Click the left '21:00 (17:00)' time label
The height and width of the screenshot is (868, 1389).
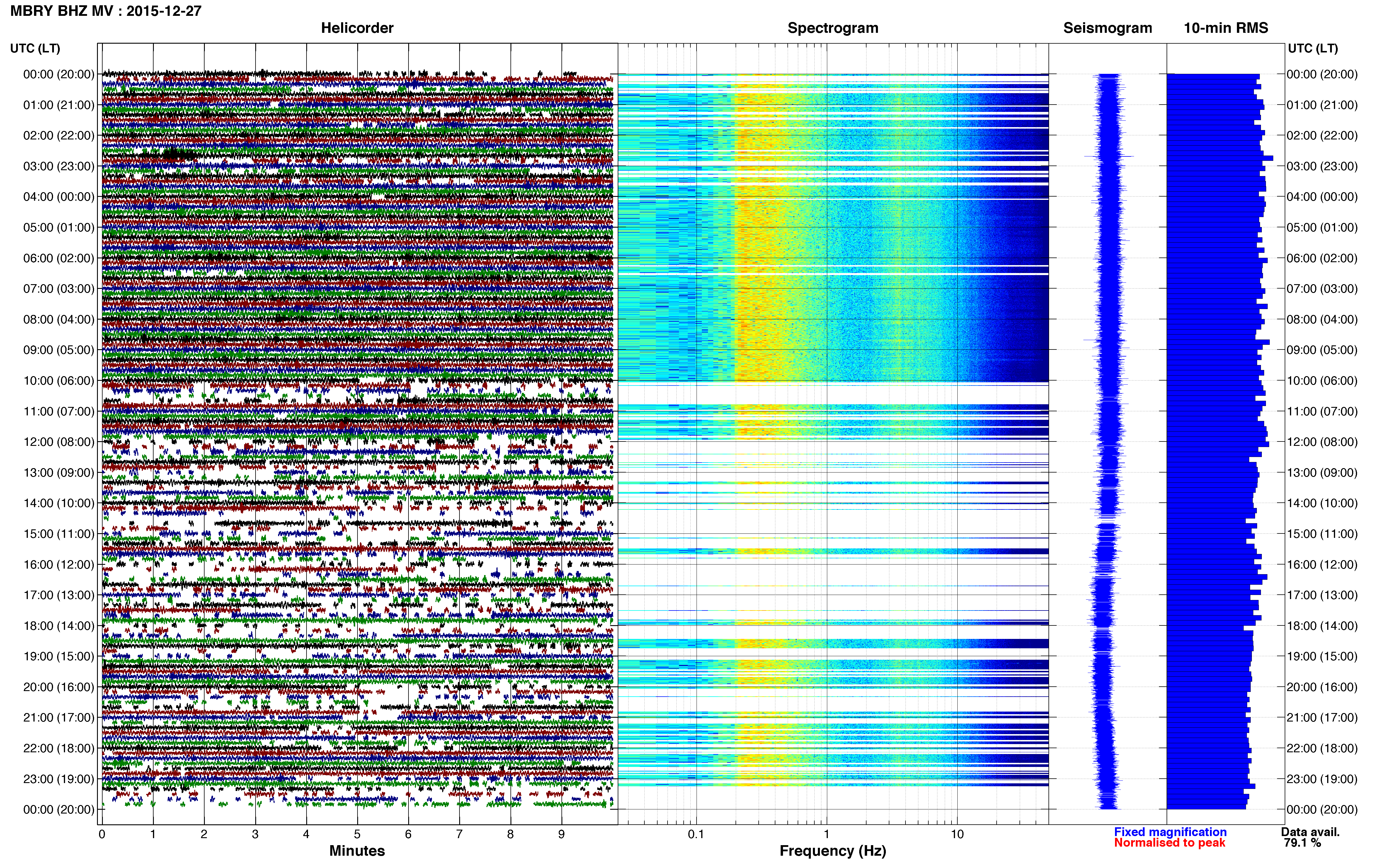[x=59, y=718]
